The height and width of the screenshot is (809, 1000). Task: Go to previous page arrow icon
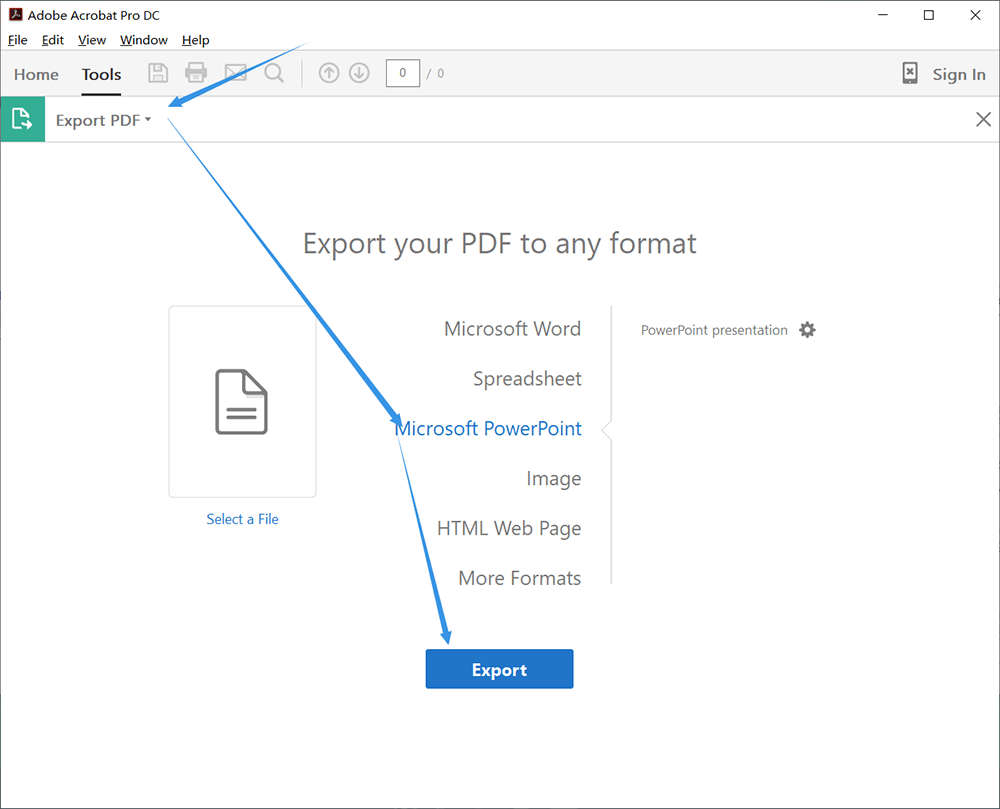coord(329,73)
